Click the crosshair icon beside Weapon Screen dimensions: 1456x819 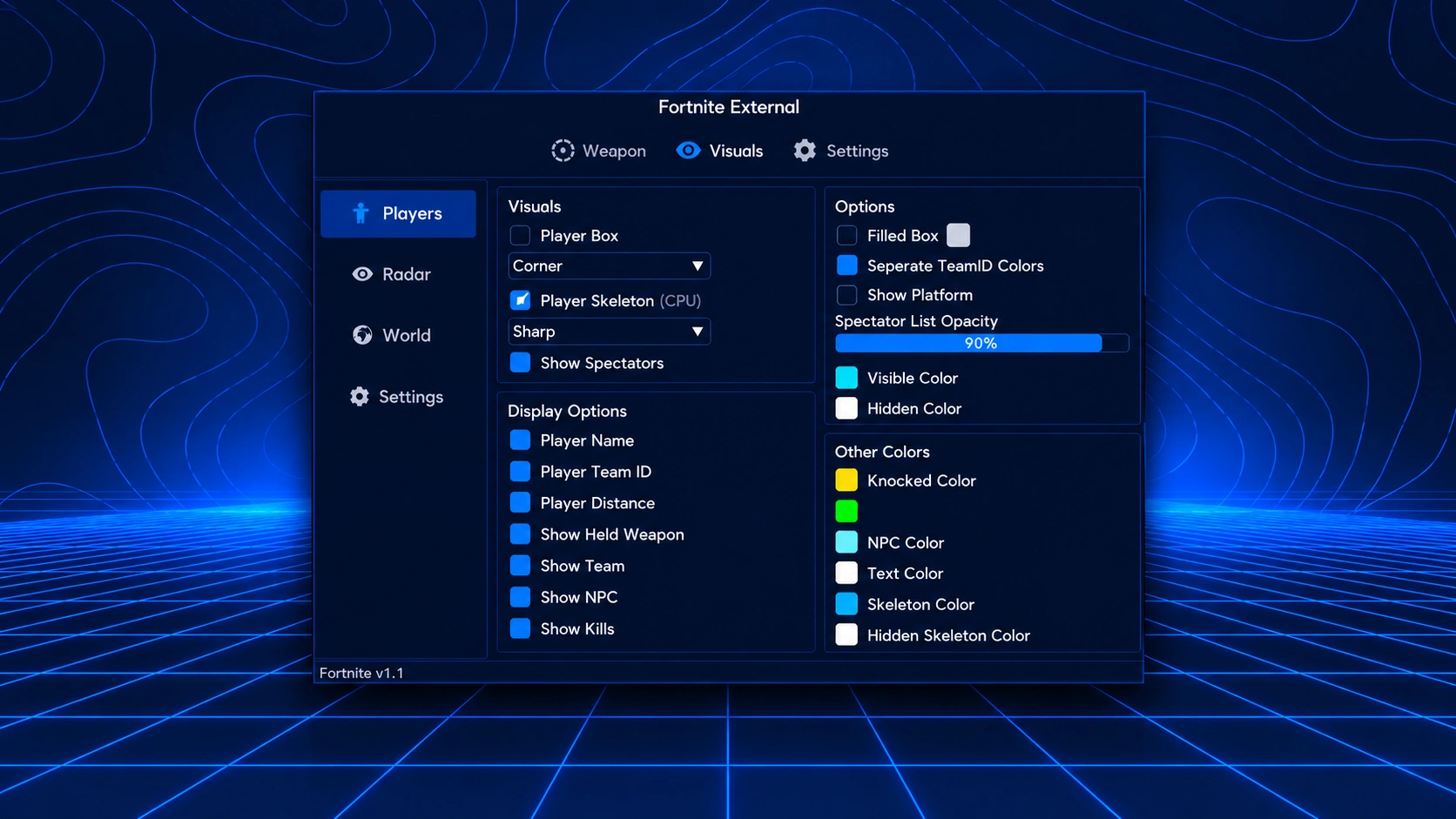(x=563, y=151)
